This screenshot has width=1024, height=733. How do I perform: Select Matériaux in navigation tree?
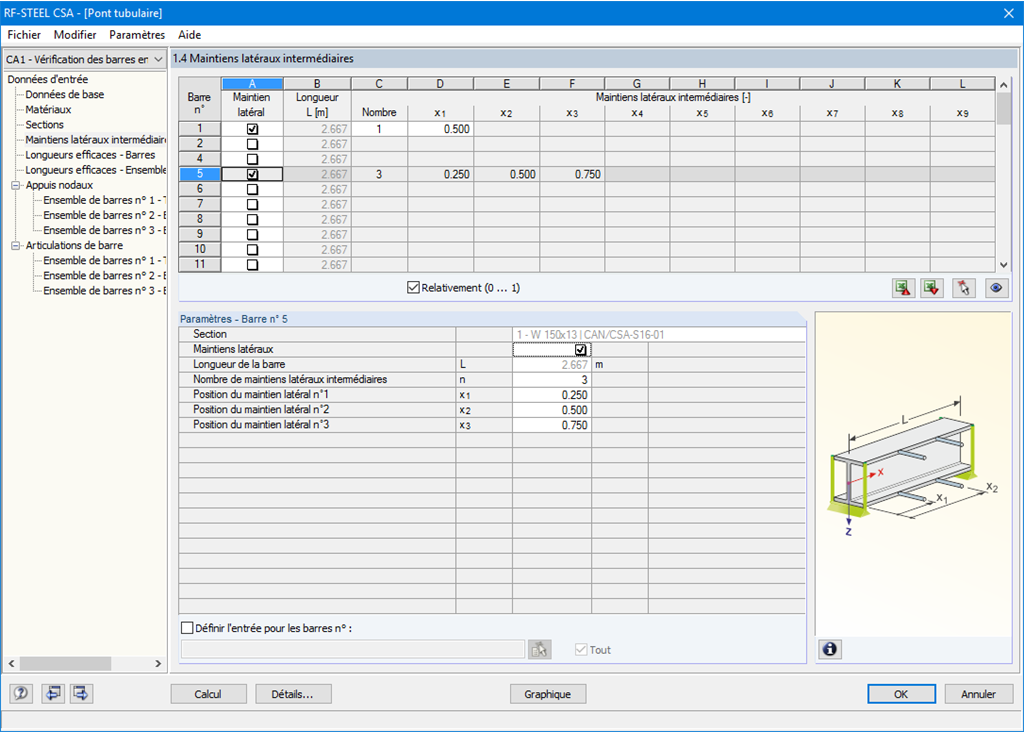pyautogui.click(x=48, y=110)
